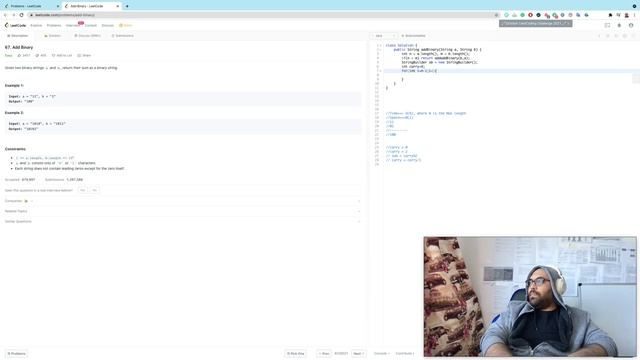Close the 'Problems - LeetCode' browser tab
640x360 pixels.
click(58, 6)
